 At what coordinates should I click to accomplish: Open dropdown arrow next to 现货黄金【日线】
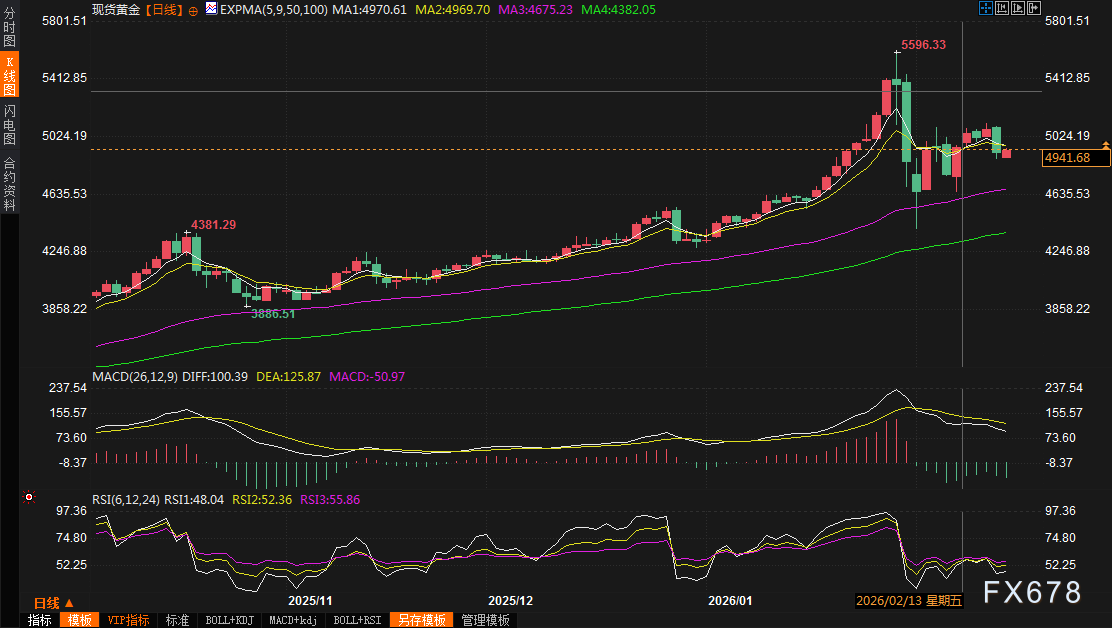192,9
